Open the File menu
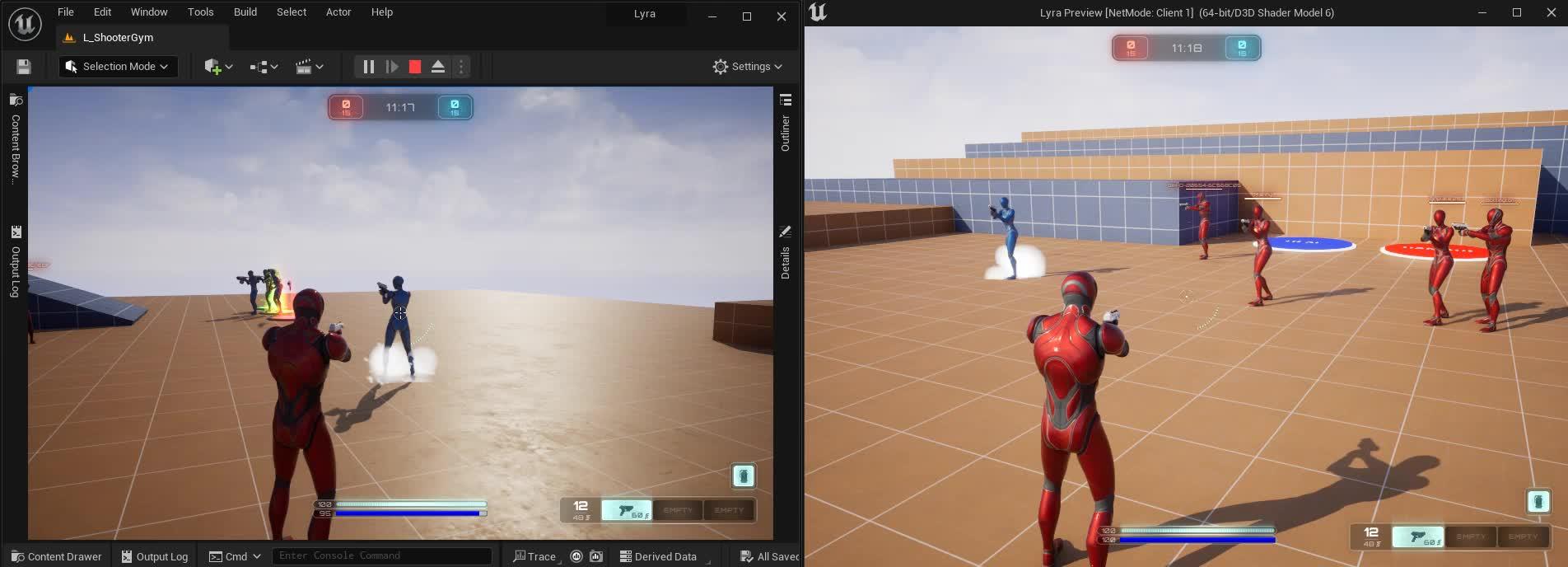Screen dimensions: 1568x567 click(66, 12)
